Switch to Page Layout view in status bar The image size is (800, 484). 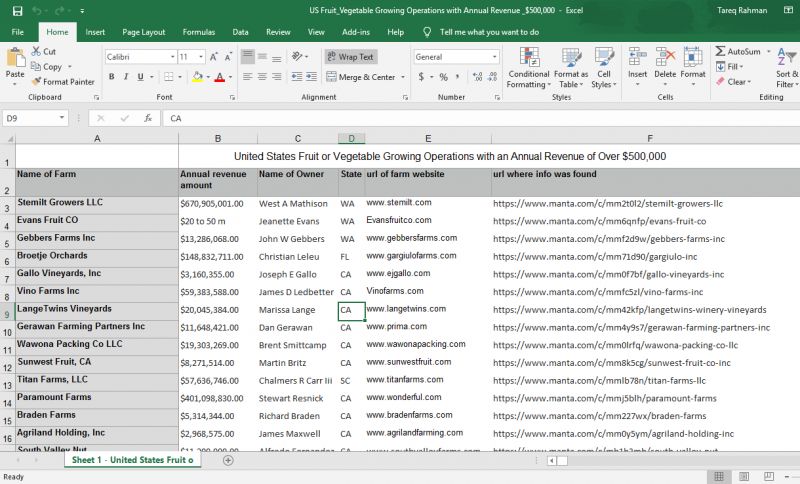coord(744,476)
